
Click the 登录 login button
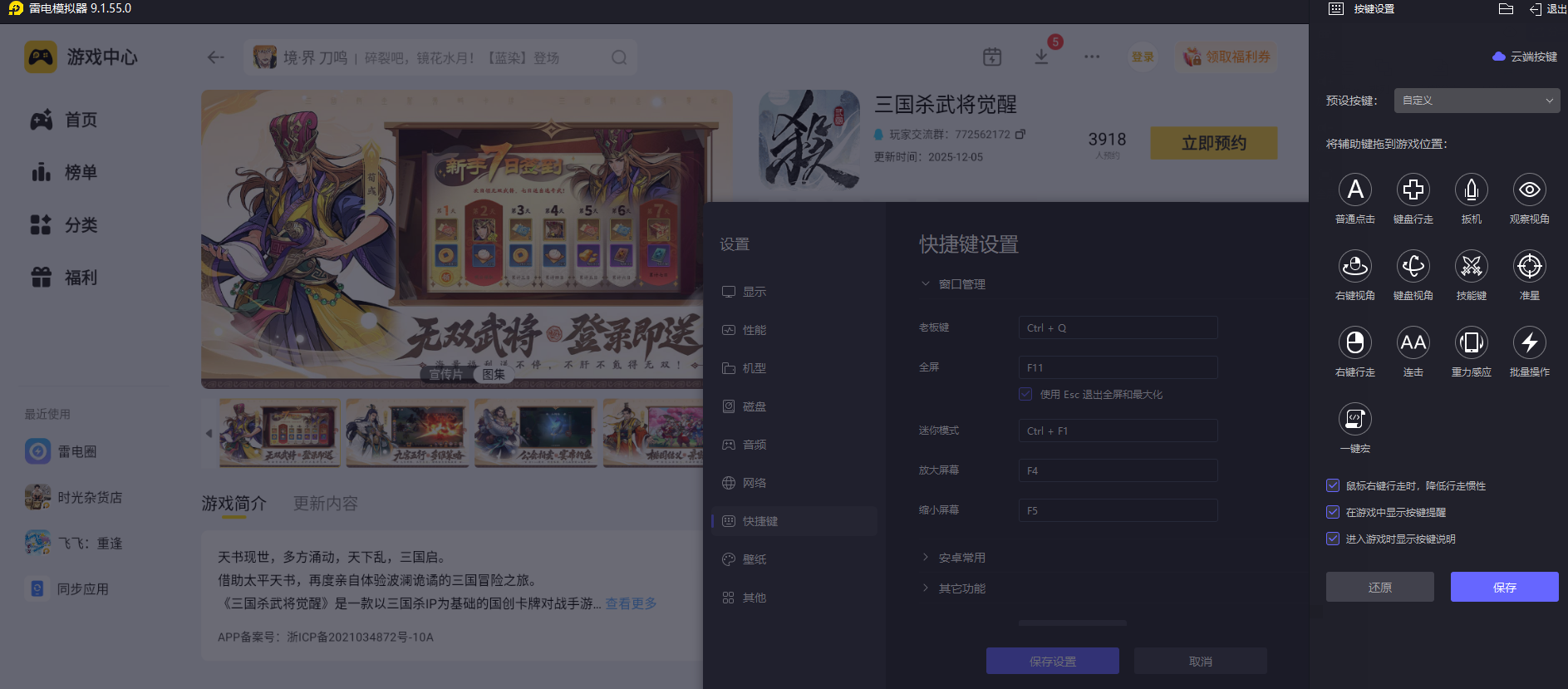(1143, 57)
